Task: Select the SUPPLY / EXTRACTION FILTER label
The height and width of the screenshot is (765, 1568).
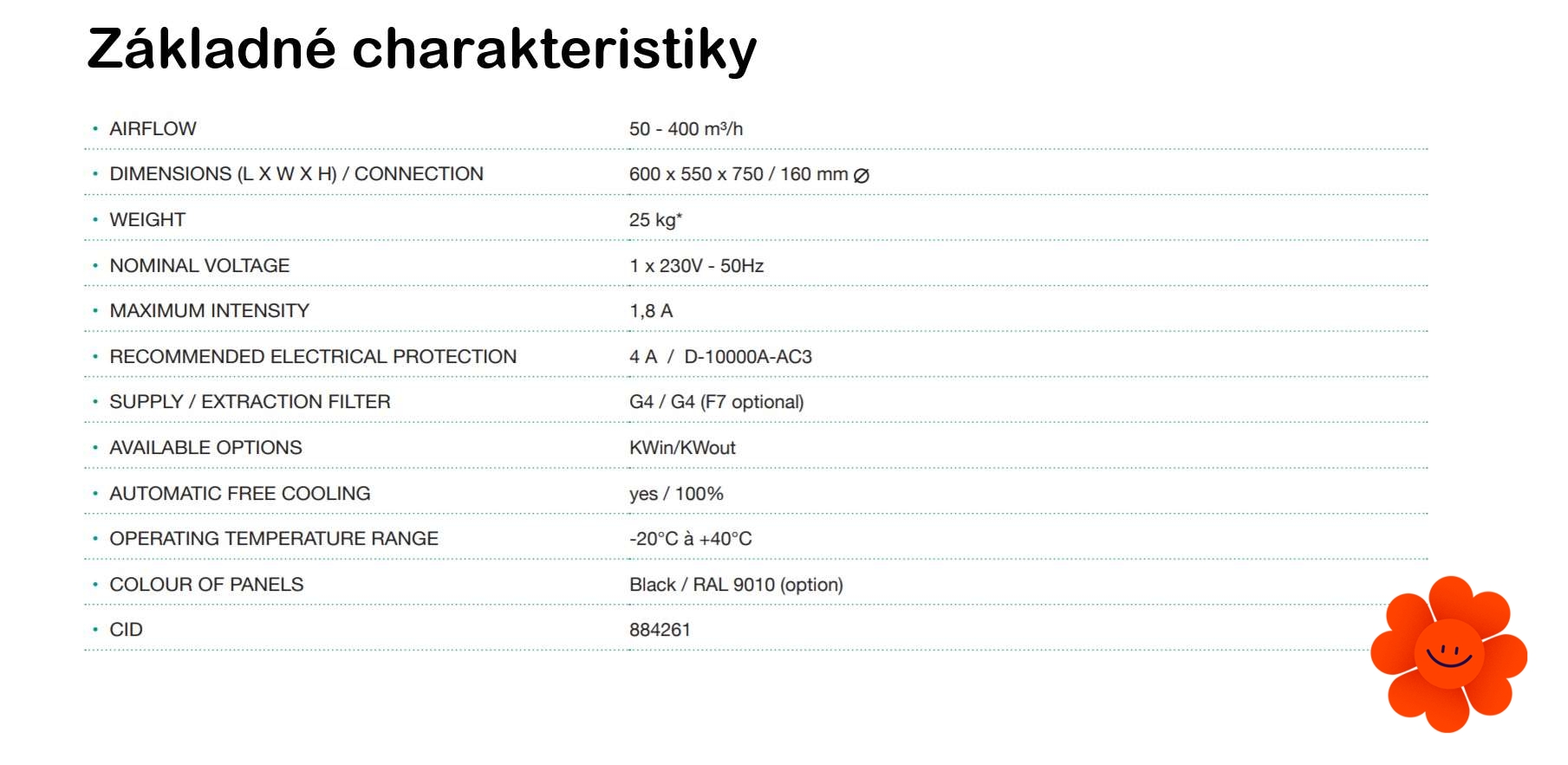Action: tap(250, 402)
